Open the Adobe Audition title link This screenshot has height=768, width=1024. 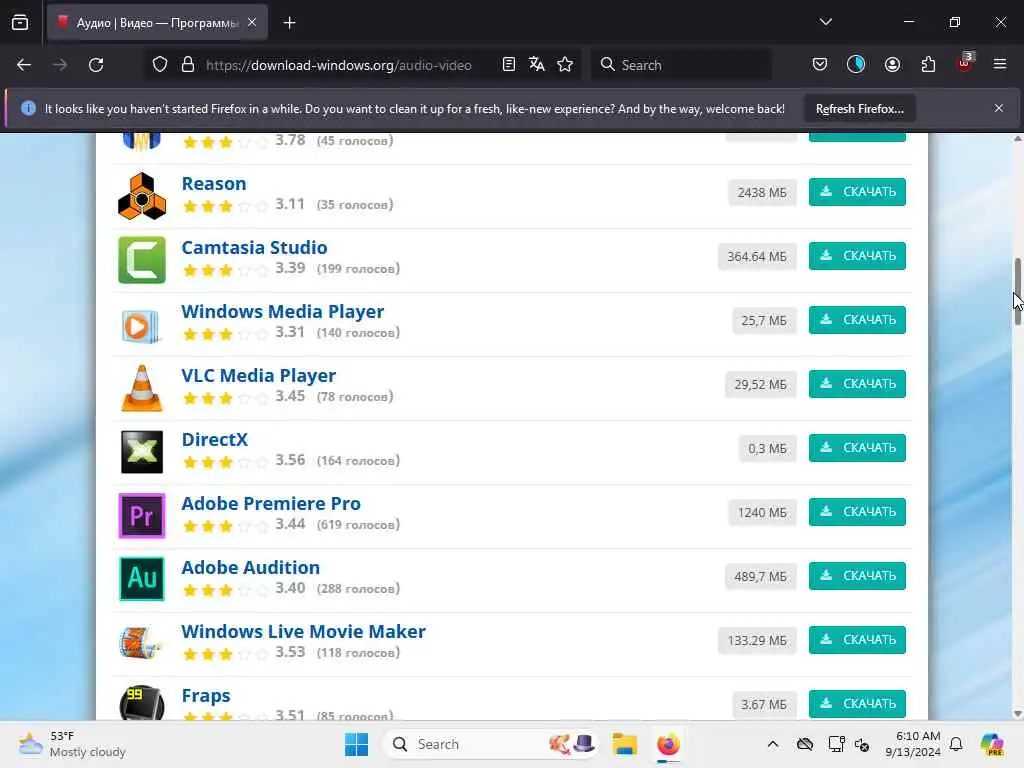[x=250, y=568]
